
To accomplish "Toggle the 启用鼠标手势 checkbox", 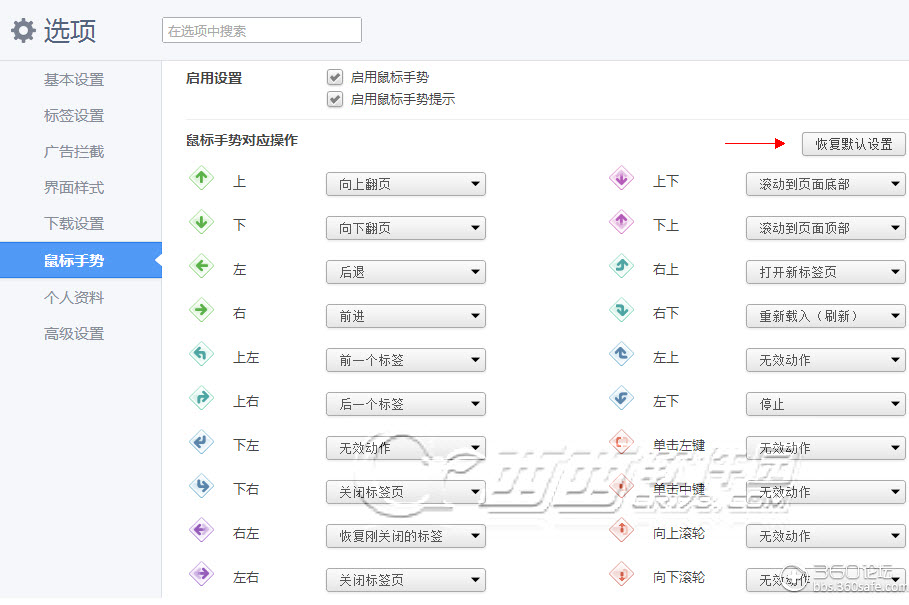I will tap(334, 77).
